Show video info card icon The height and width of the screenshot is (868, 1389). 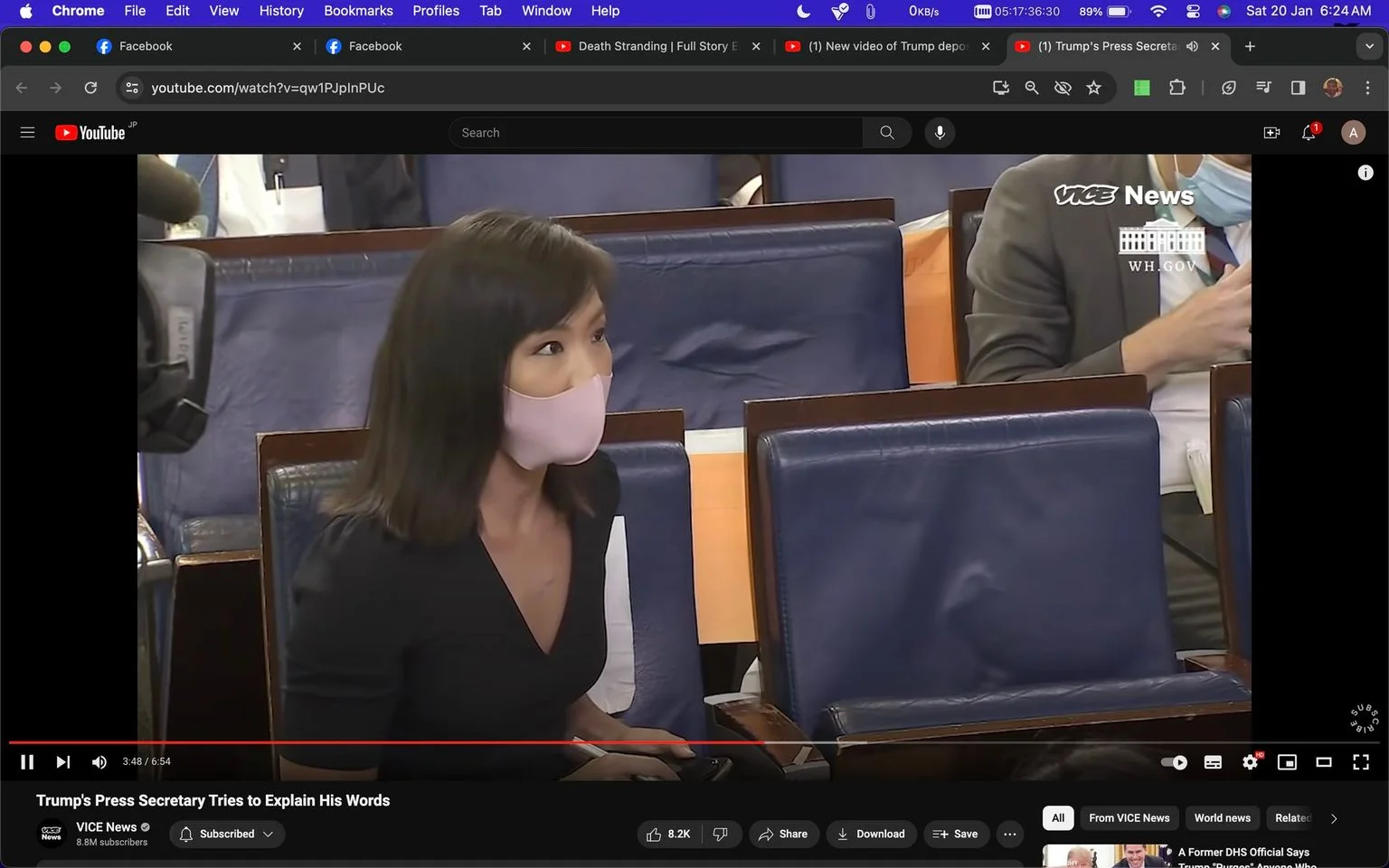(x=1365, y=173)
